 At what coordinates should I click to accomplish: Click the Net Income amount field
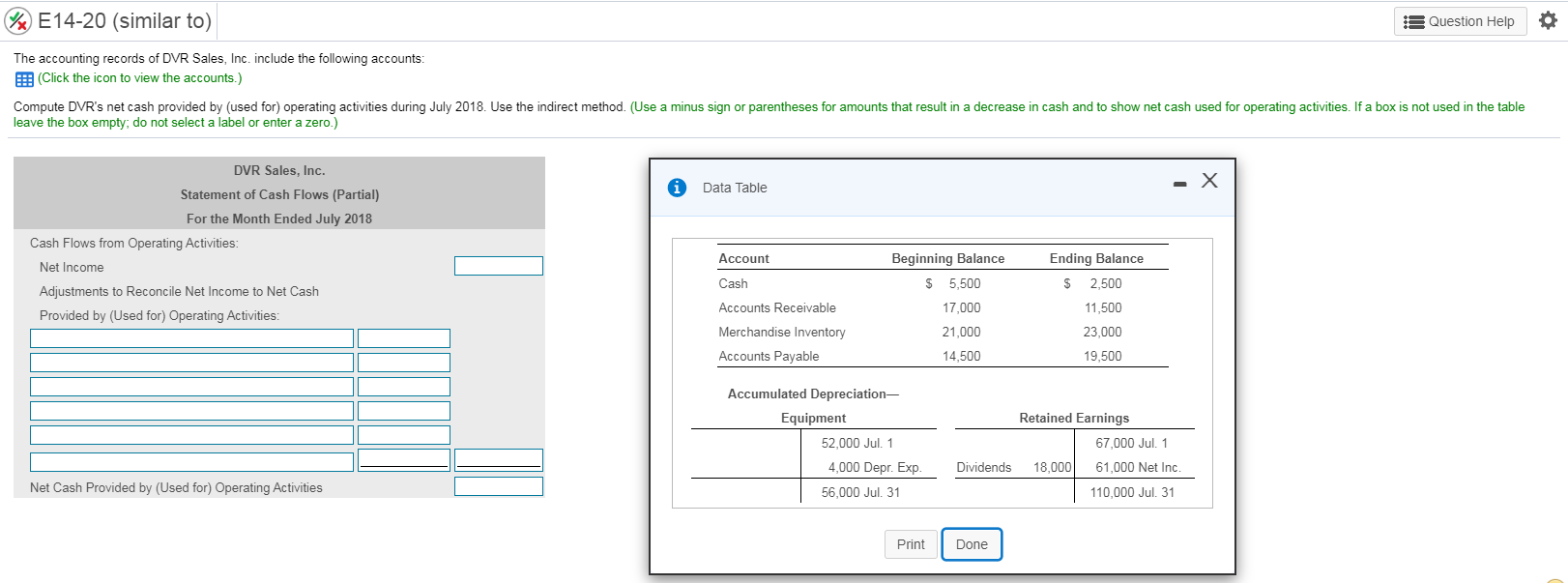click(499, 266)
